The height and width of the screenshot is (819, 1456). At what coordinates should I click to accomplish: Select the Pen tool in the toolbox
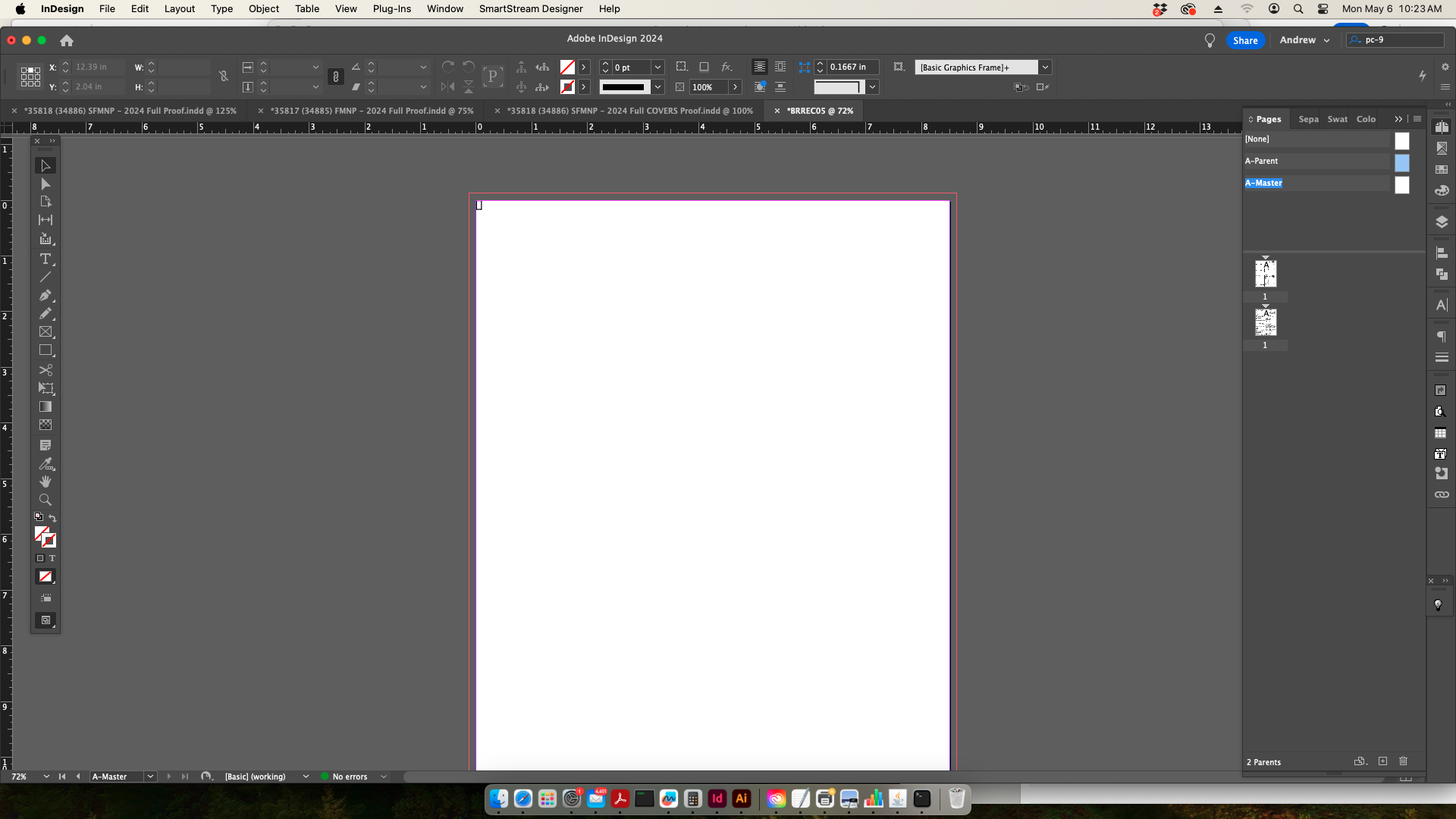(x=45, y=295)
